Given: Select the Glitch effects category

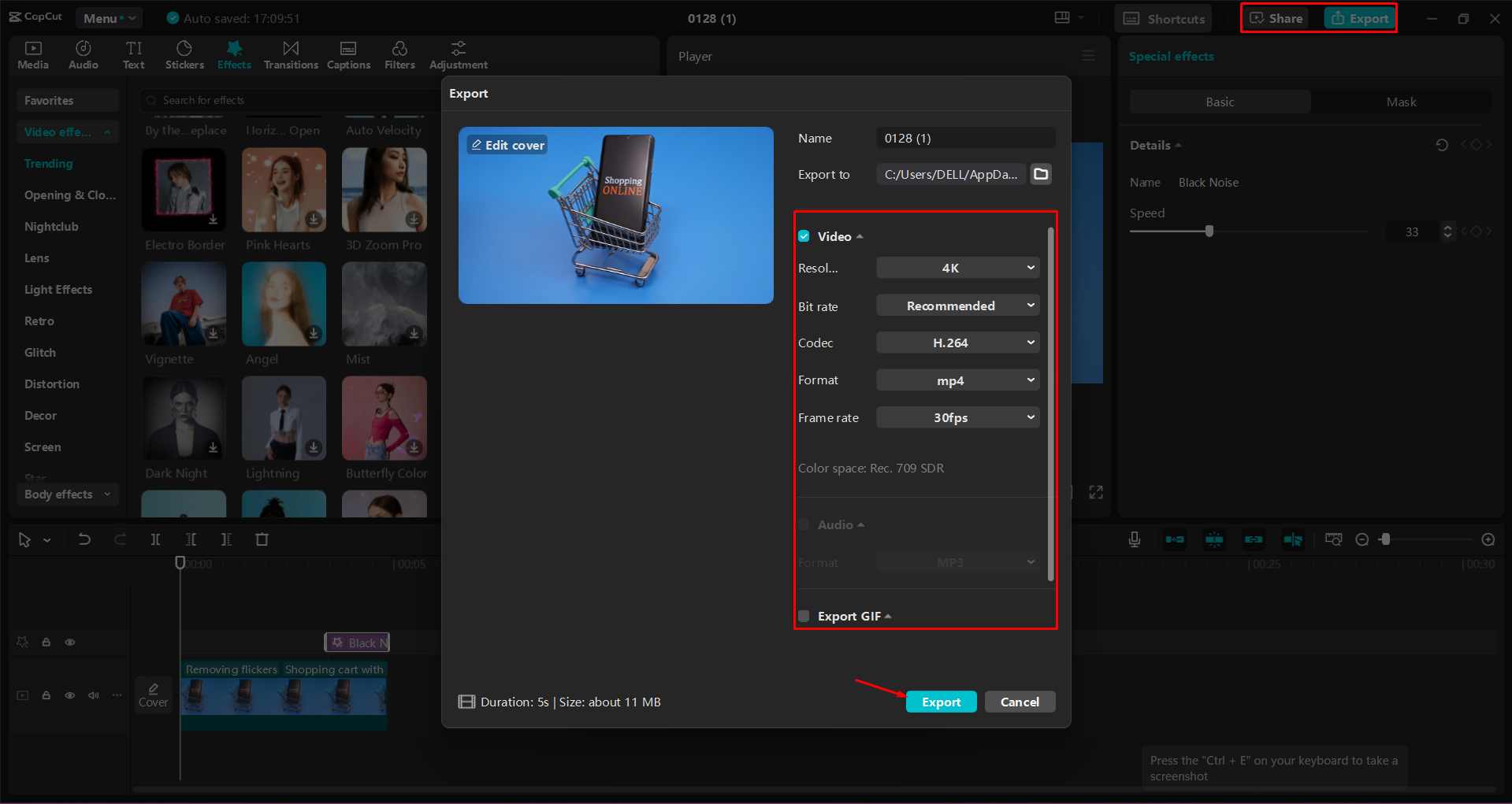Looking at the screenshot, I should 40,353.
